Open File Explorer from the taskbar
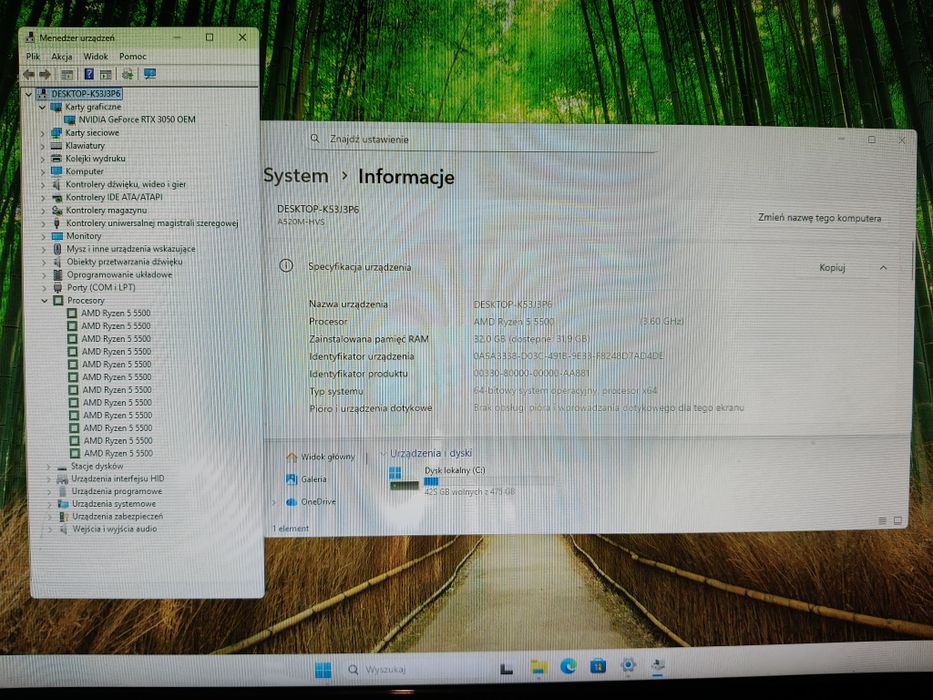The height and width of the screenshot is (700, 933). [x=538, y=667]
